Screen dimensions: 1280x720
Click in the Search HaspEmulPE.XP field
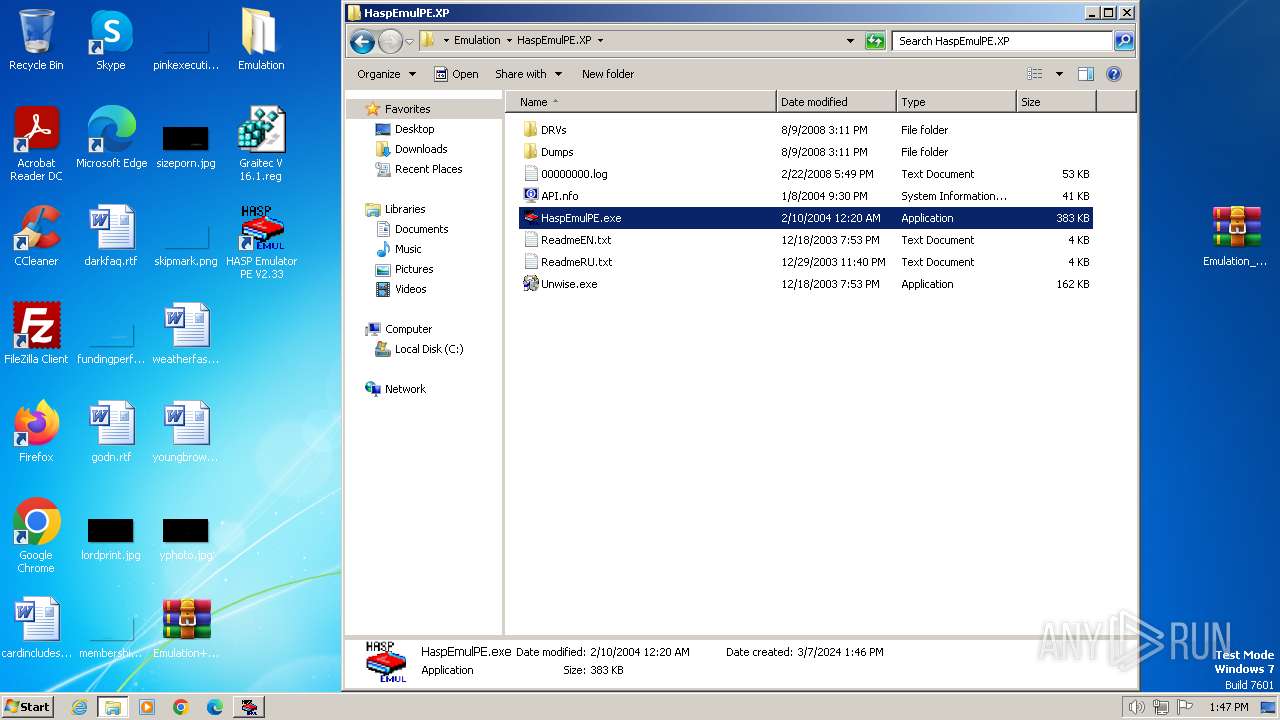pyautogui.click(x=1002, y=41)
